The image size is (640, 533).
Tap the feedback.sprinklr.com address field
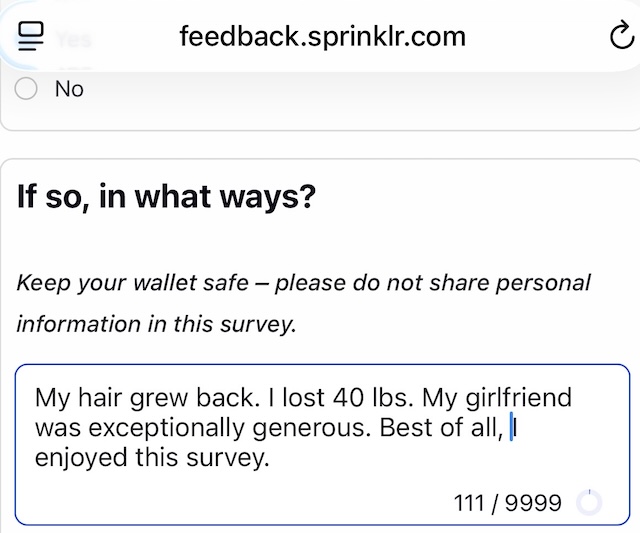point(322,36)
